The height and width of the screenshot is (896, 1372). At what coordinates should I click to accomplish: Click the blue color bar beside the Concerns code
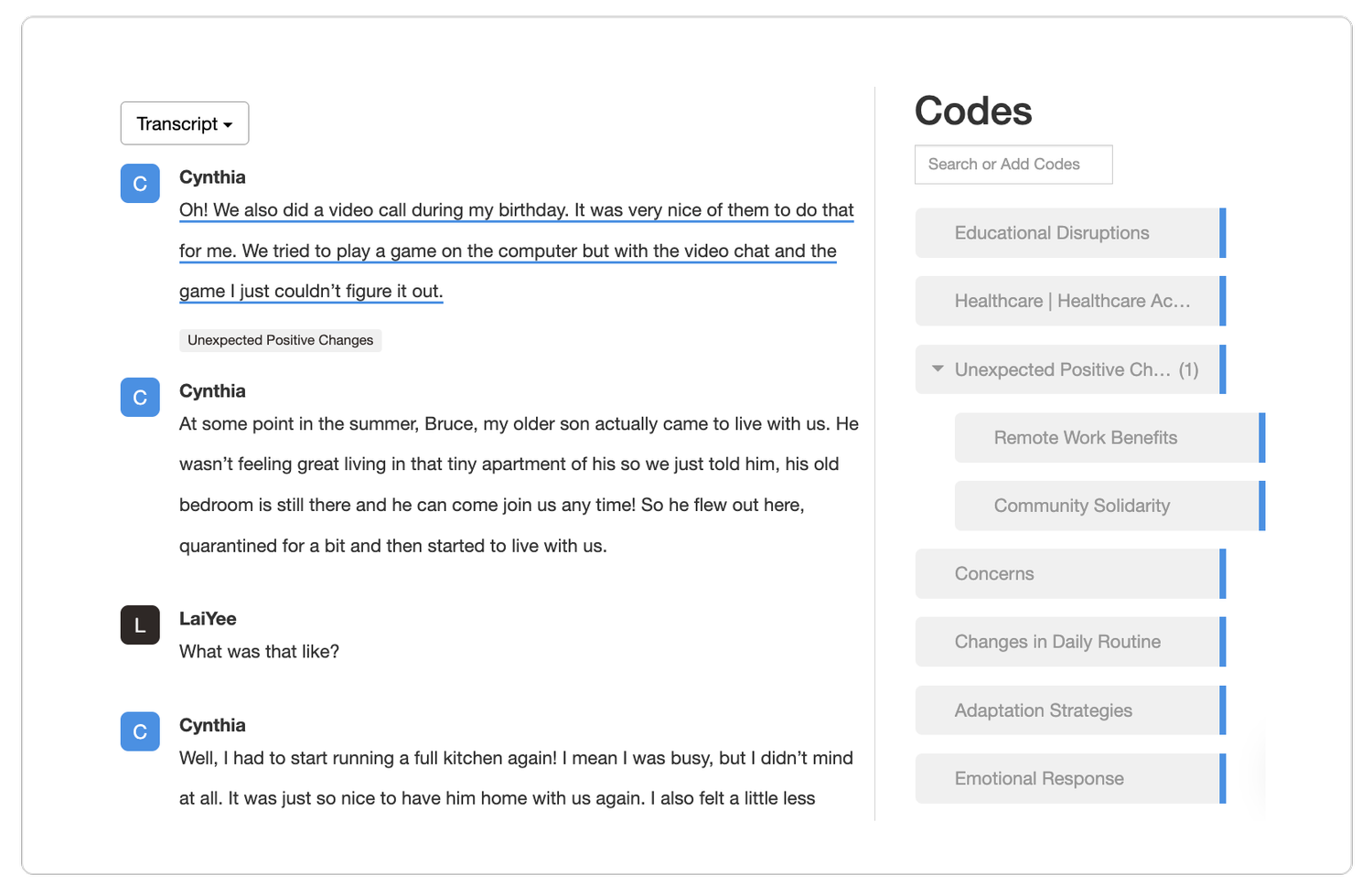point(1222,573)
